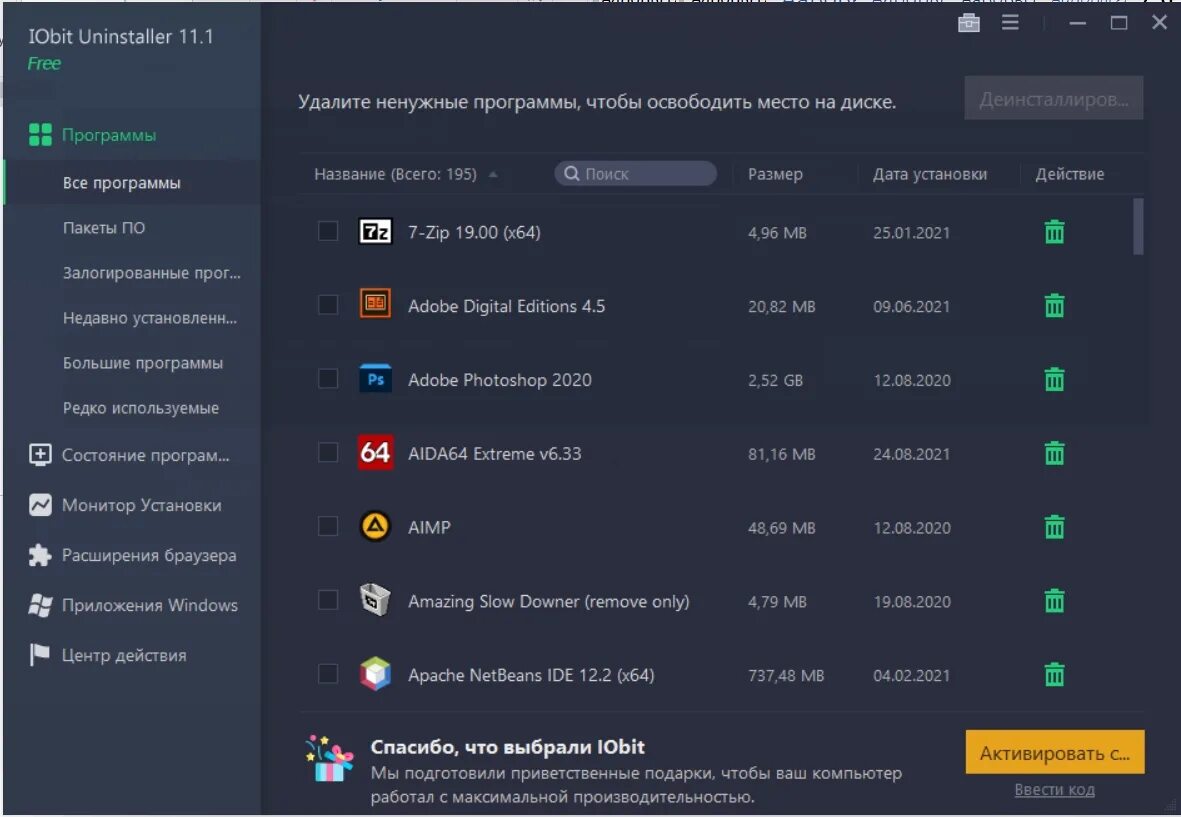Click the Photoshop Ps icon
Viewport: 1181px width, 817px height.
pos(375,379)
